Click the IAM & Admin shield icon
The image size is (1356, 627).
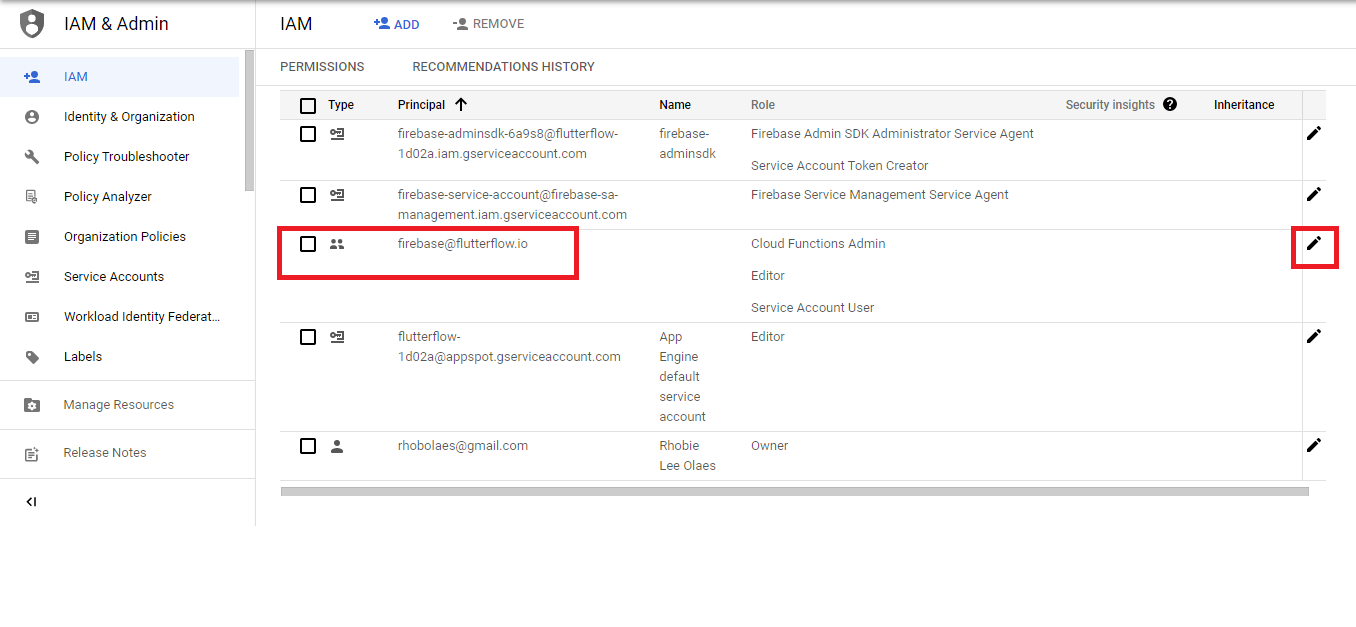pyautogui.click(x=33, y=23)
